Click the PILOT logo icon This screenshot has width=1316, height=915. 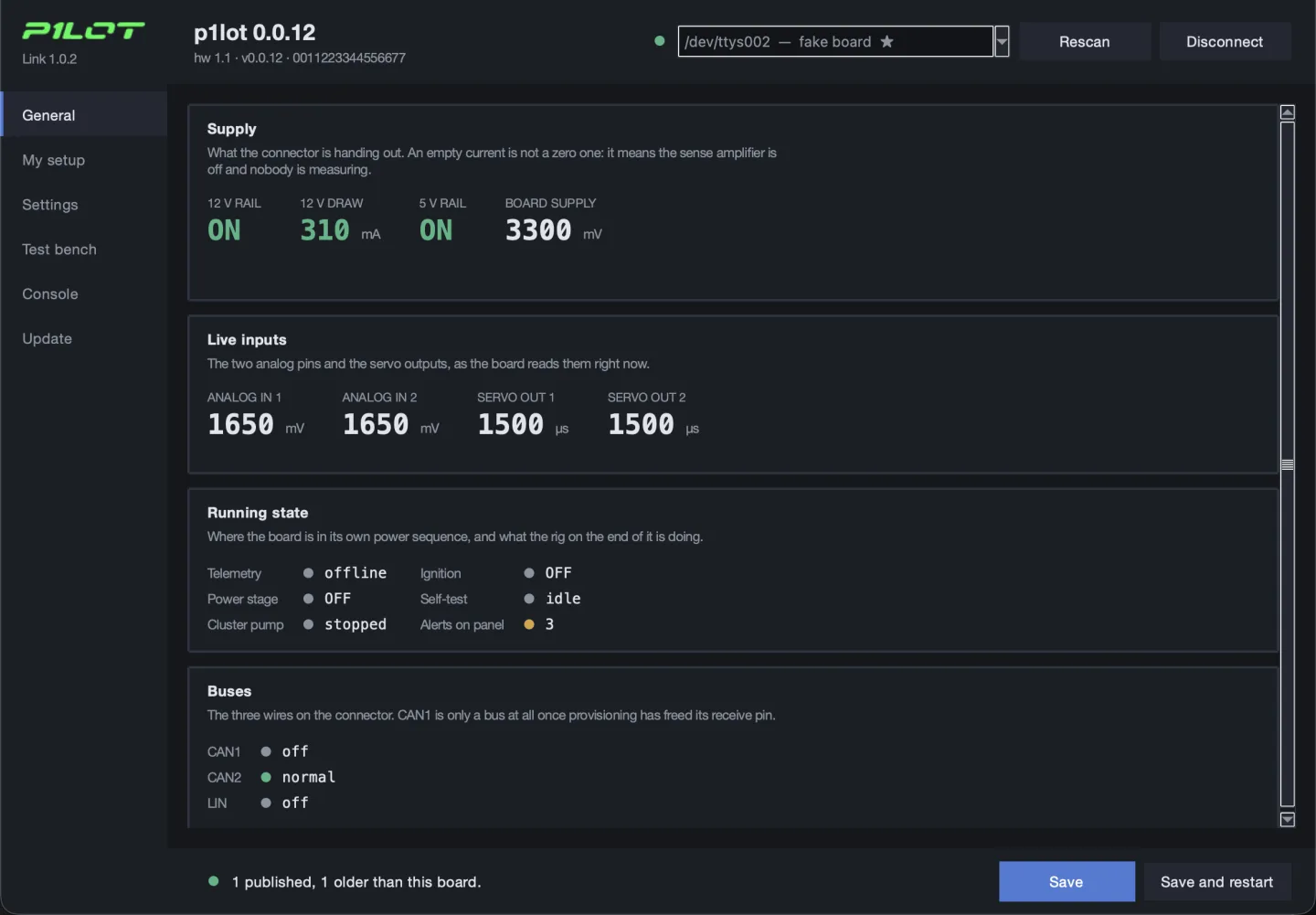point(83,31)
